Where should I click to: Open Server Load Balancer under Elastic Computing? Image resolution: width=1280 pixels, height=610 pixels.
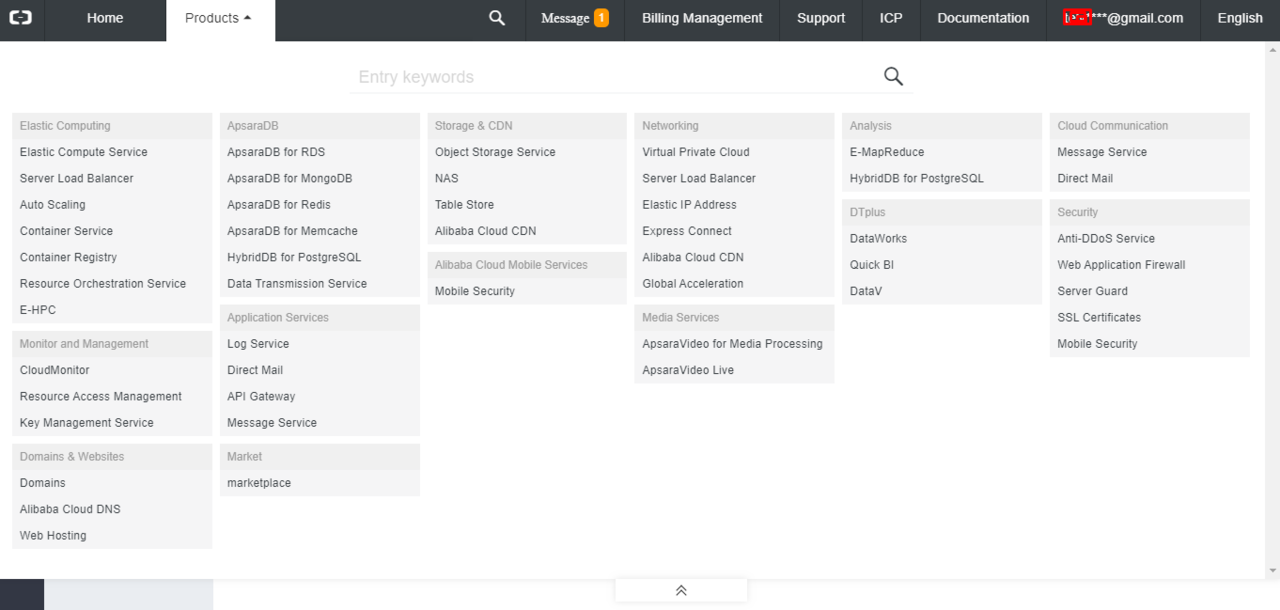[77, 178]
